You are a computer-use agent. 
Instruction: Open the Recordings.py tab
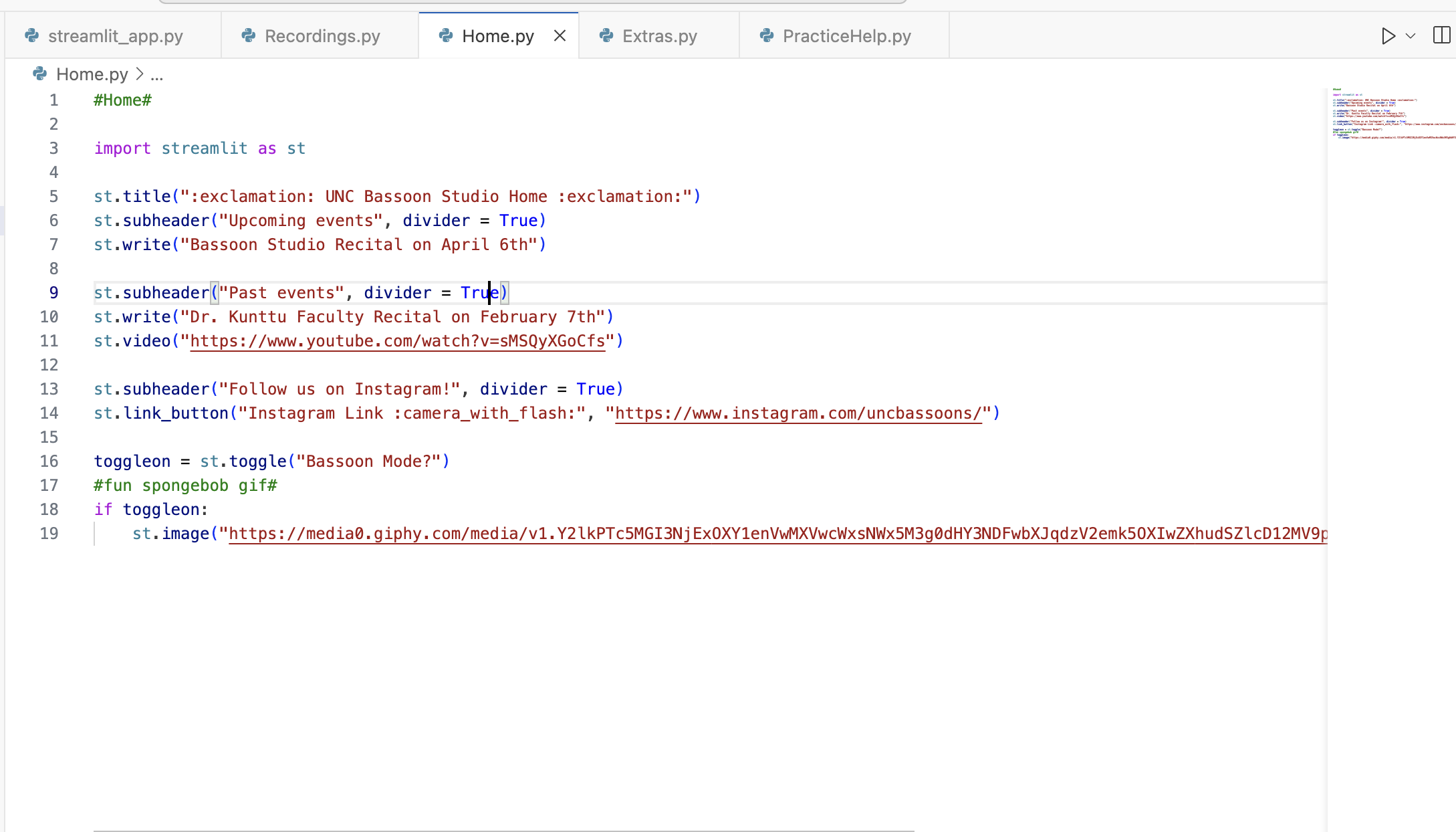(x=322, y=36)
